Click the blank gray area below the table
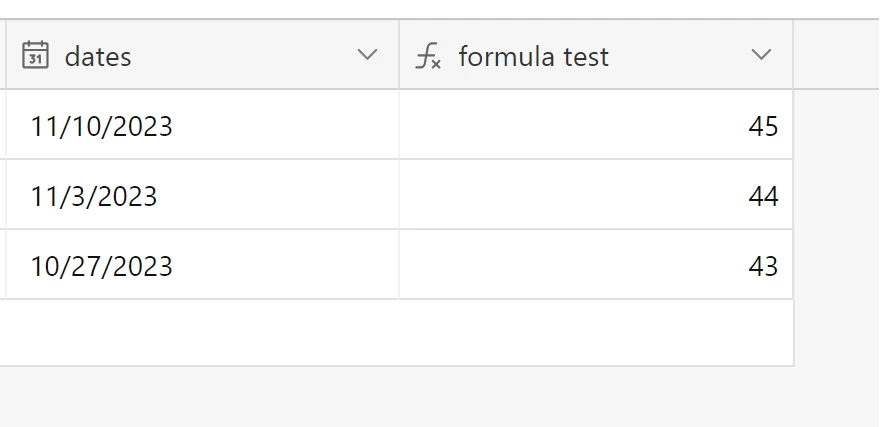Image resolution: width=880 pixels, height=427 pixels. point(440,397)
